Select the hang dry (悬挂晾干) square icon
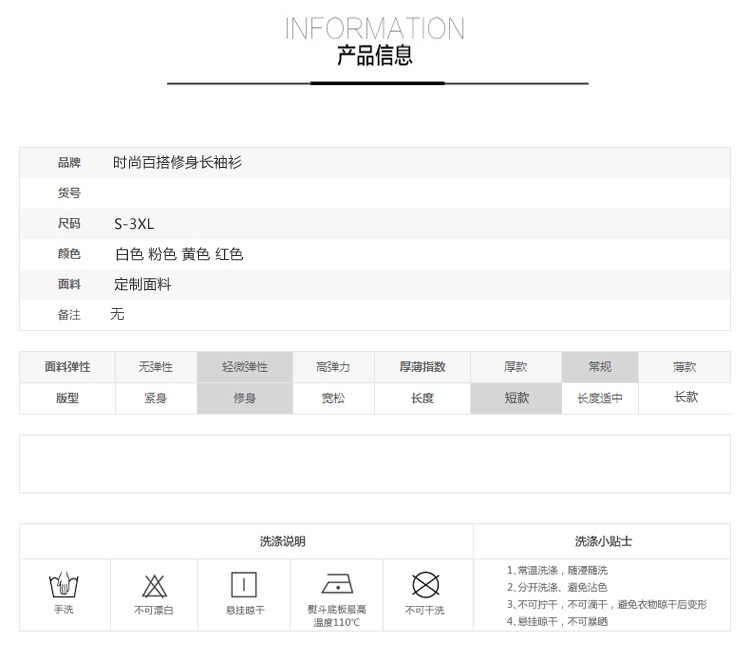 [245, 584]
